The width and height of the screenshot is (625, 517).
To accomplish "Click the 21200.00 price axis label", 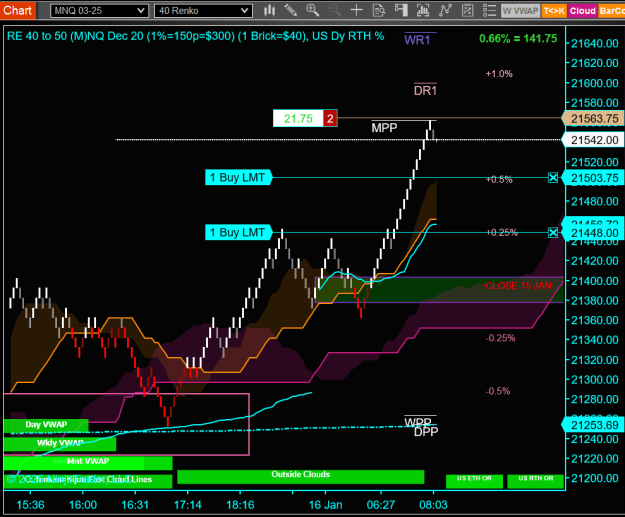I will click(595, 478).
